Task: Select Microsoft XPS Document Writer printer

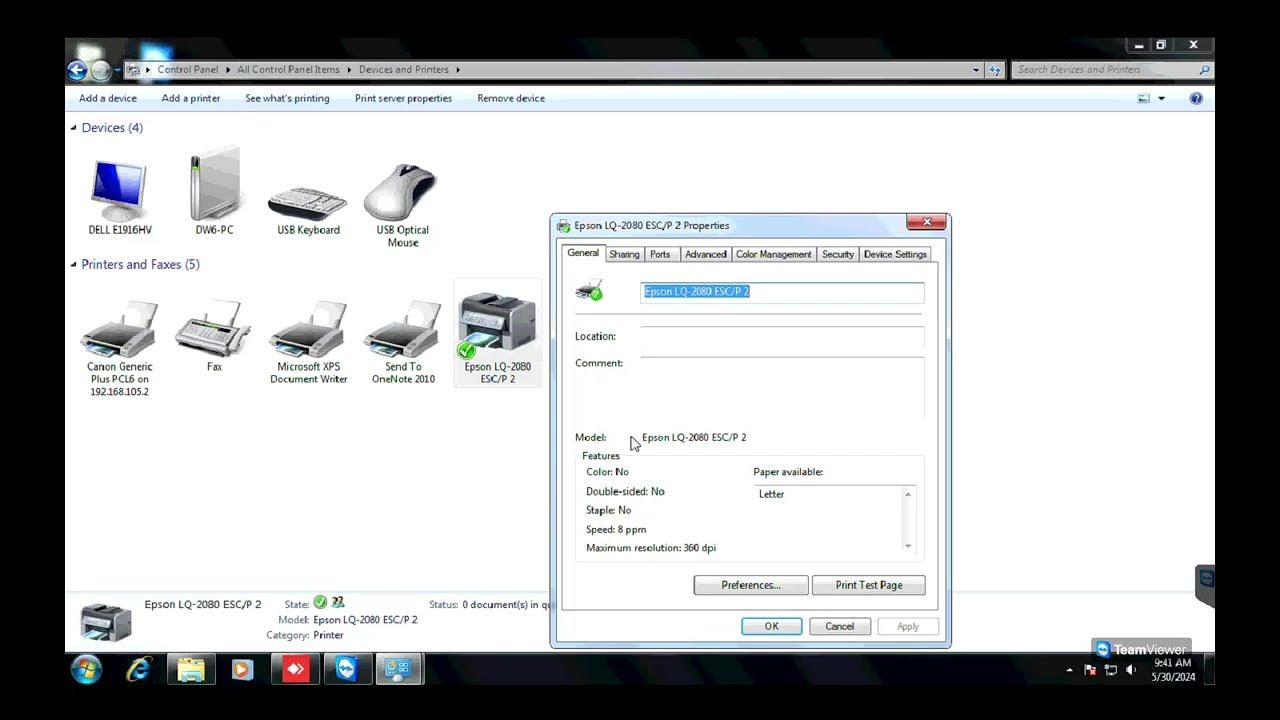Action: (x=308, y=342)
